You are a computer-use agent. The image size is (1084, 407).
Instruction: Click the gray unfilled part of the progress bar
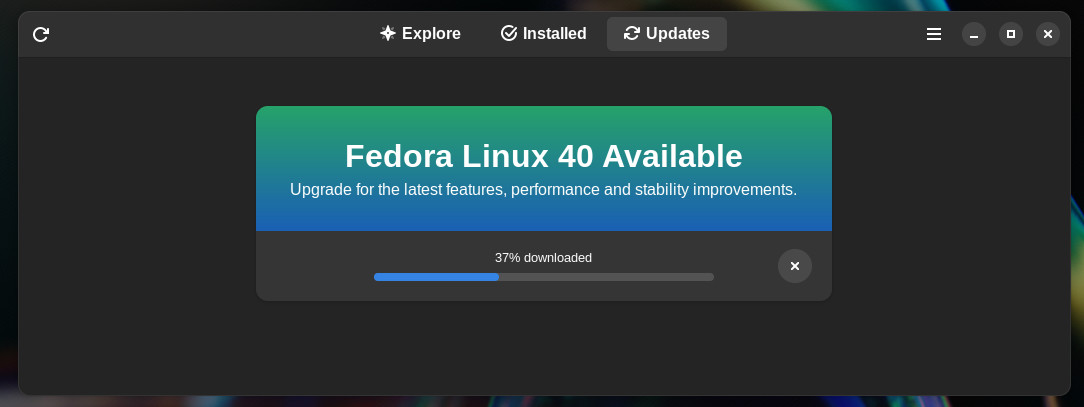tap(606, 277)
